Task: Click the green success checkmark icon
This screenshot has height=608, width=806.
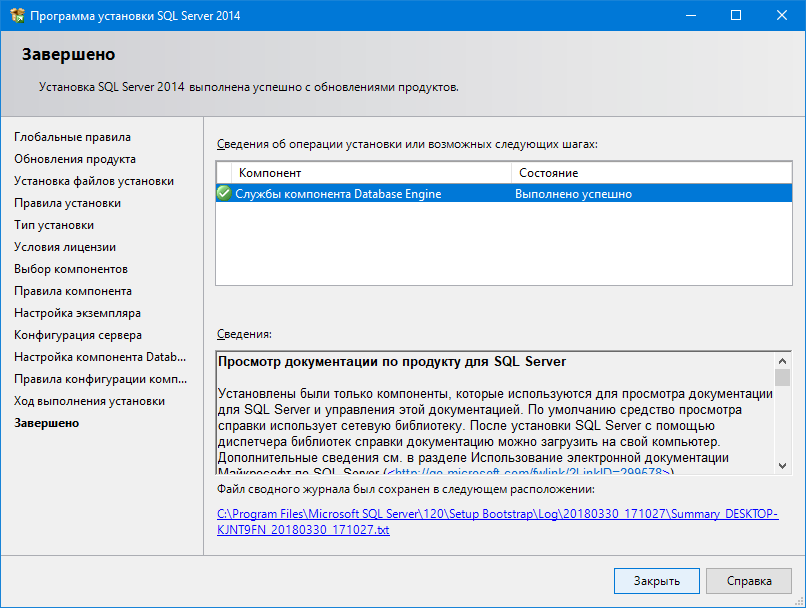Action: tap(224, 194)
